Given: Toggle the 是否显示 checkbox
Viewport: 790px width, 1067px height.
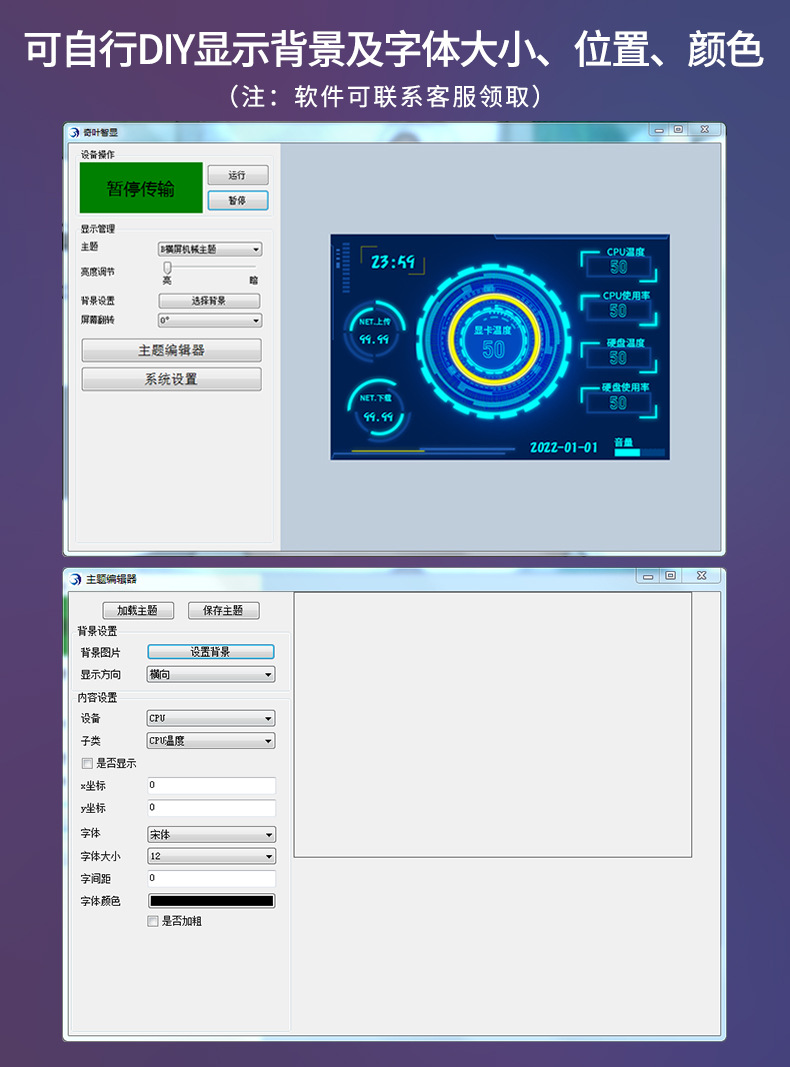Looking at the screenshot, I should click(87, 764).
